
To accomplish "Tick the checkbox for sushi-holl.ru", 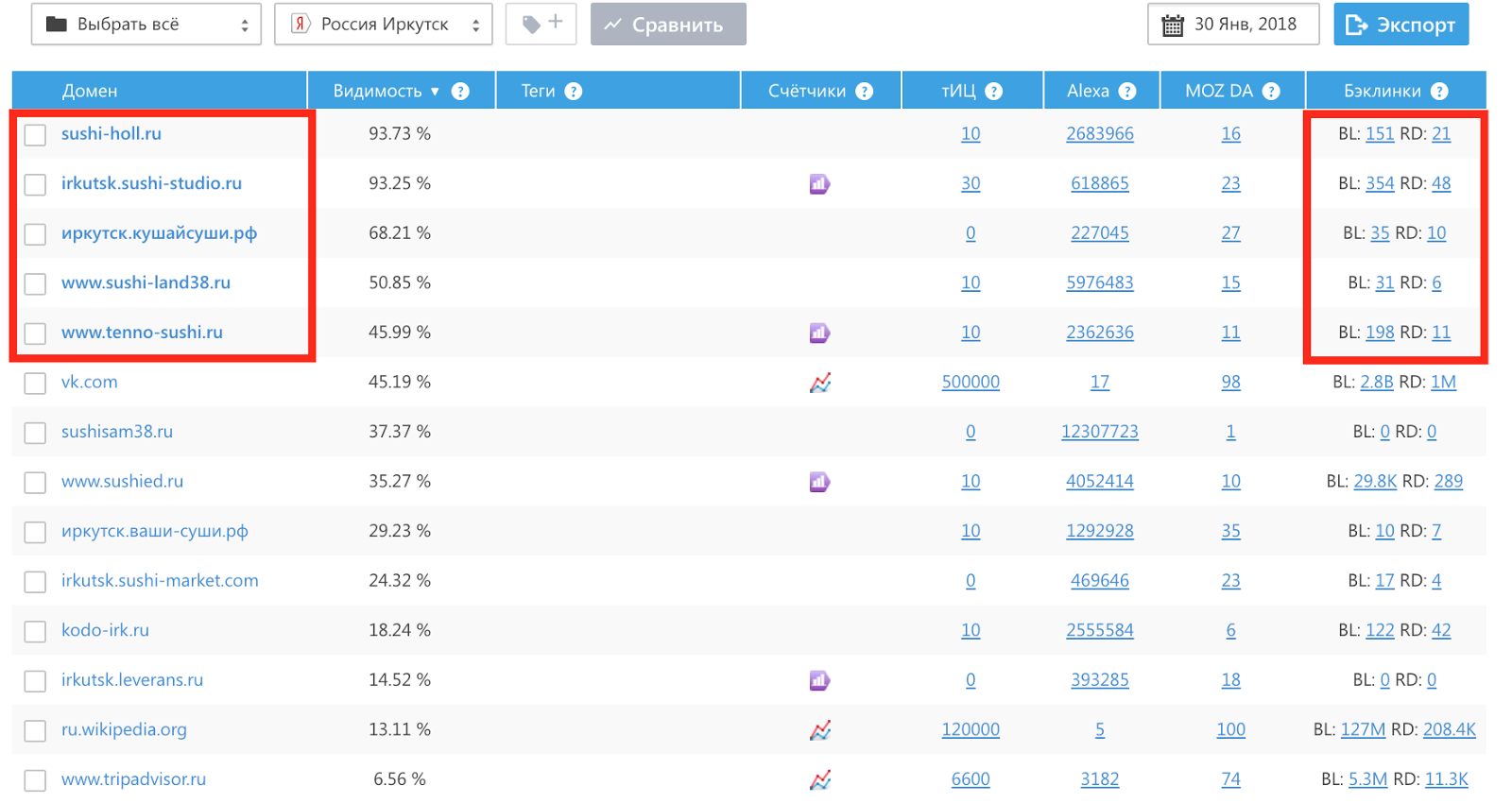I will click(x=35, y=135).
